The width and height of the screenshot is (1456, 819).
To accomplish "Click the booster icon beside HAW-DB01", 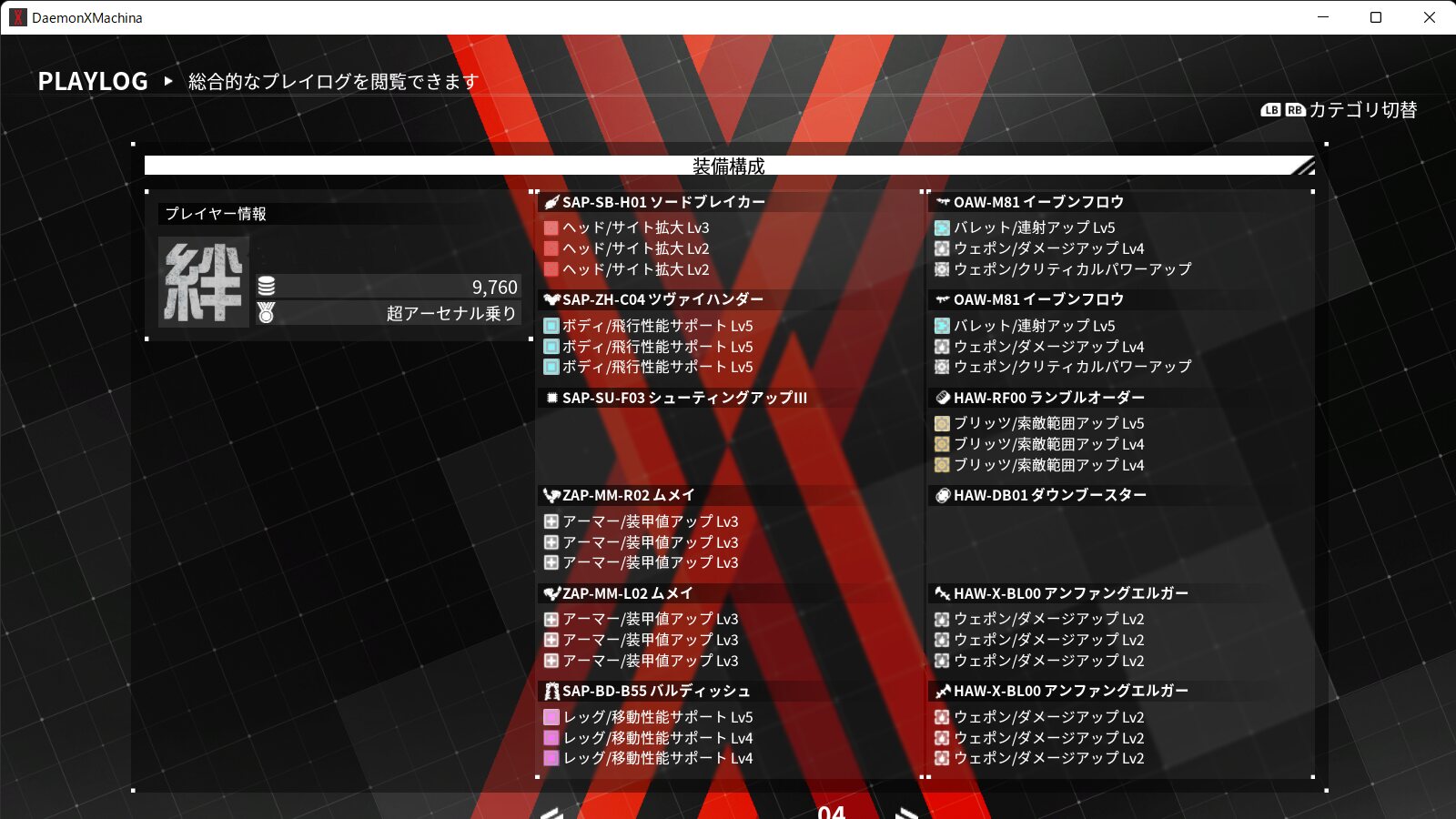I will [x=943, y=495].
